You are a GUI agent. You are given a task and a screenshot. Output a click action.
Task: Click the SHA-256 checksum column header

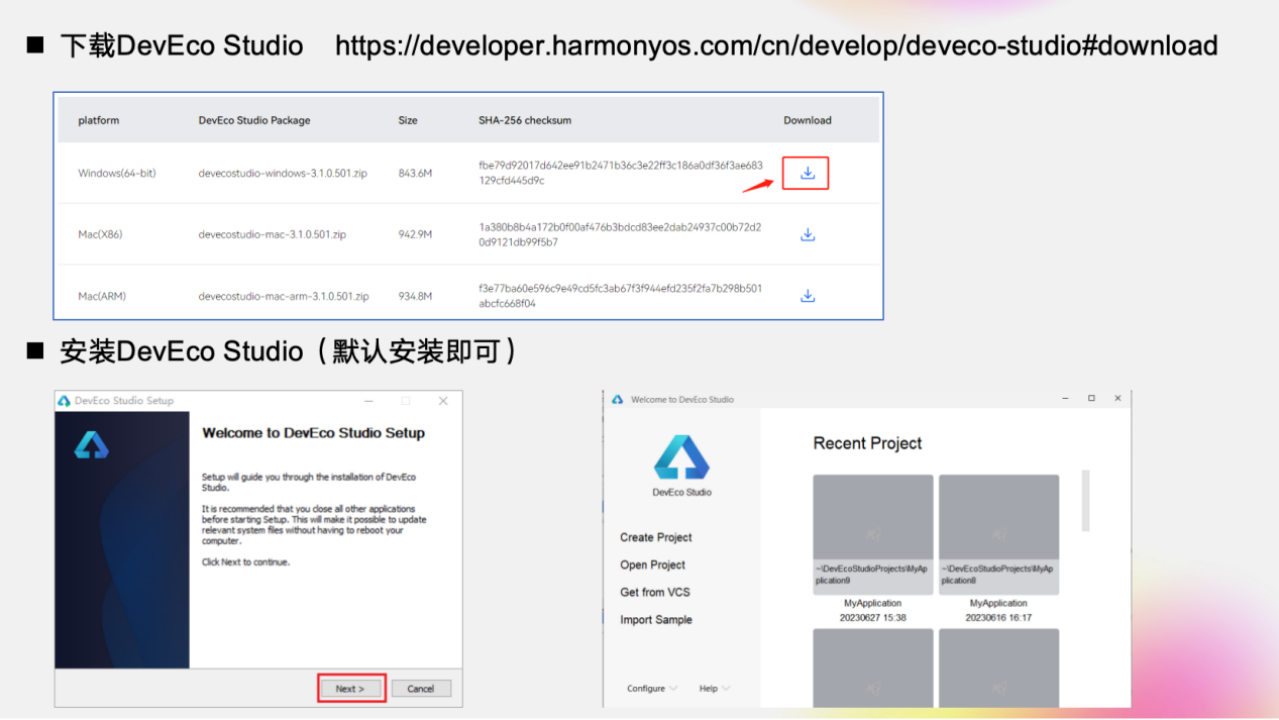coord(525,120)
